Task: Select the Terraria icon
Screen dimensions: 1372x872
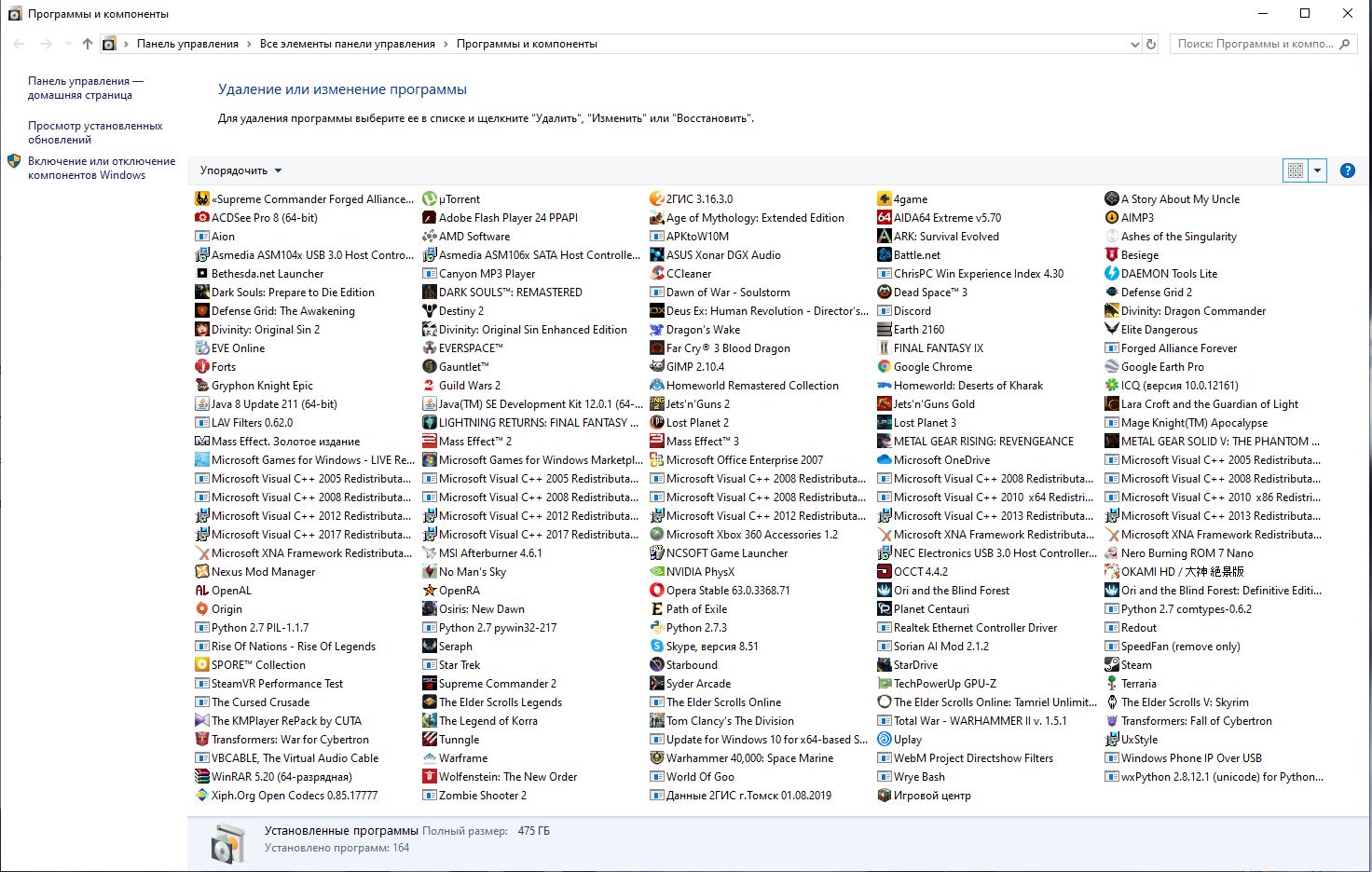Action: 1112,683
